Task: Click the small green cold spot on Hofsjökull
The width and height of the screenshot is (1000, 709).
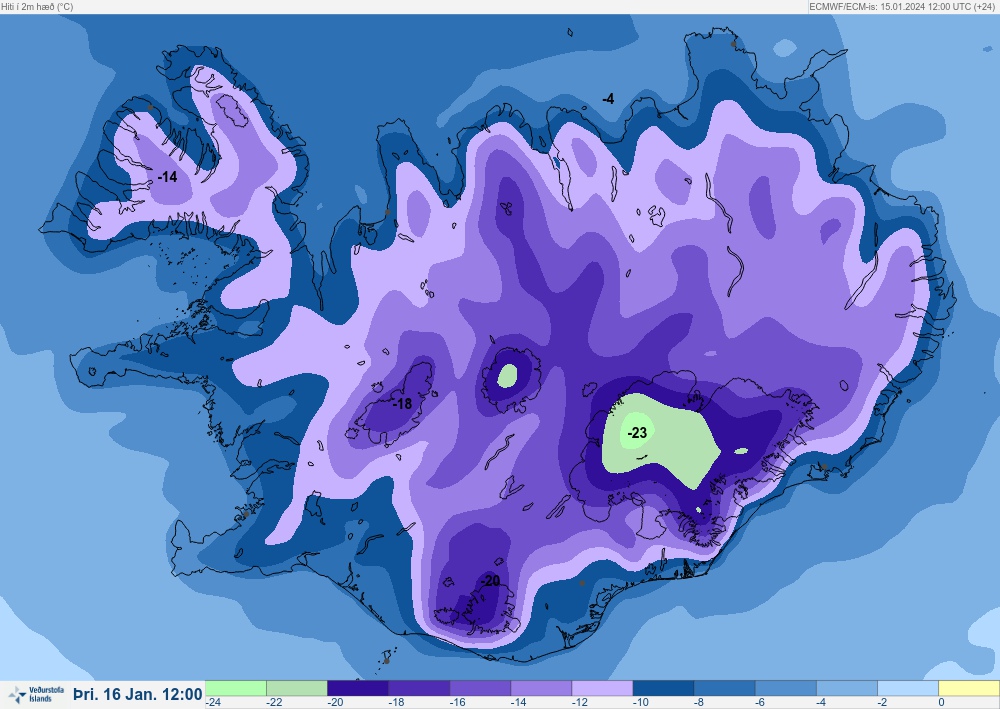Action: (x=508, y=376)
